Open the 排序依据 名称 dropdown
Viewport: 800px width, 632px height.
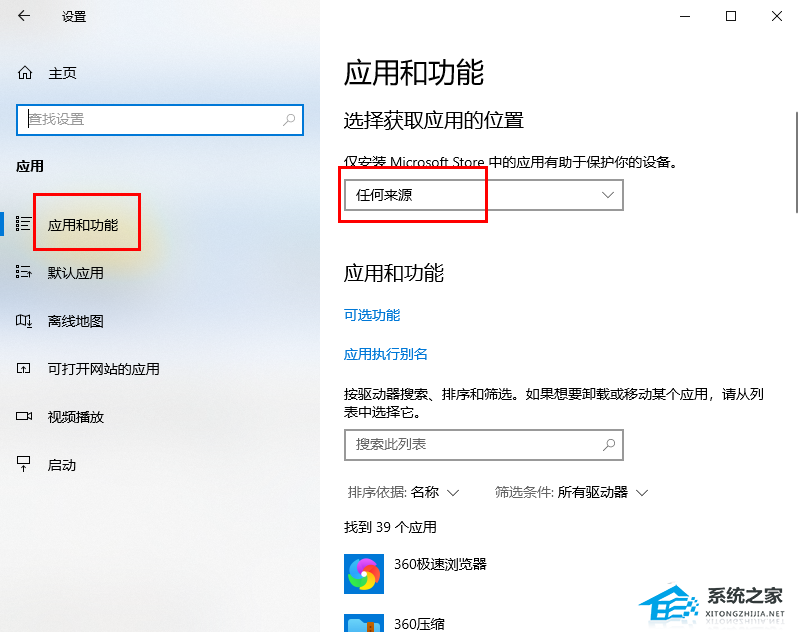click(x=404, y=492)
